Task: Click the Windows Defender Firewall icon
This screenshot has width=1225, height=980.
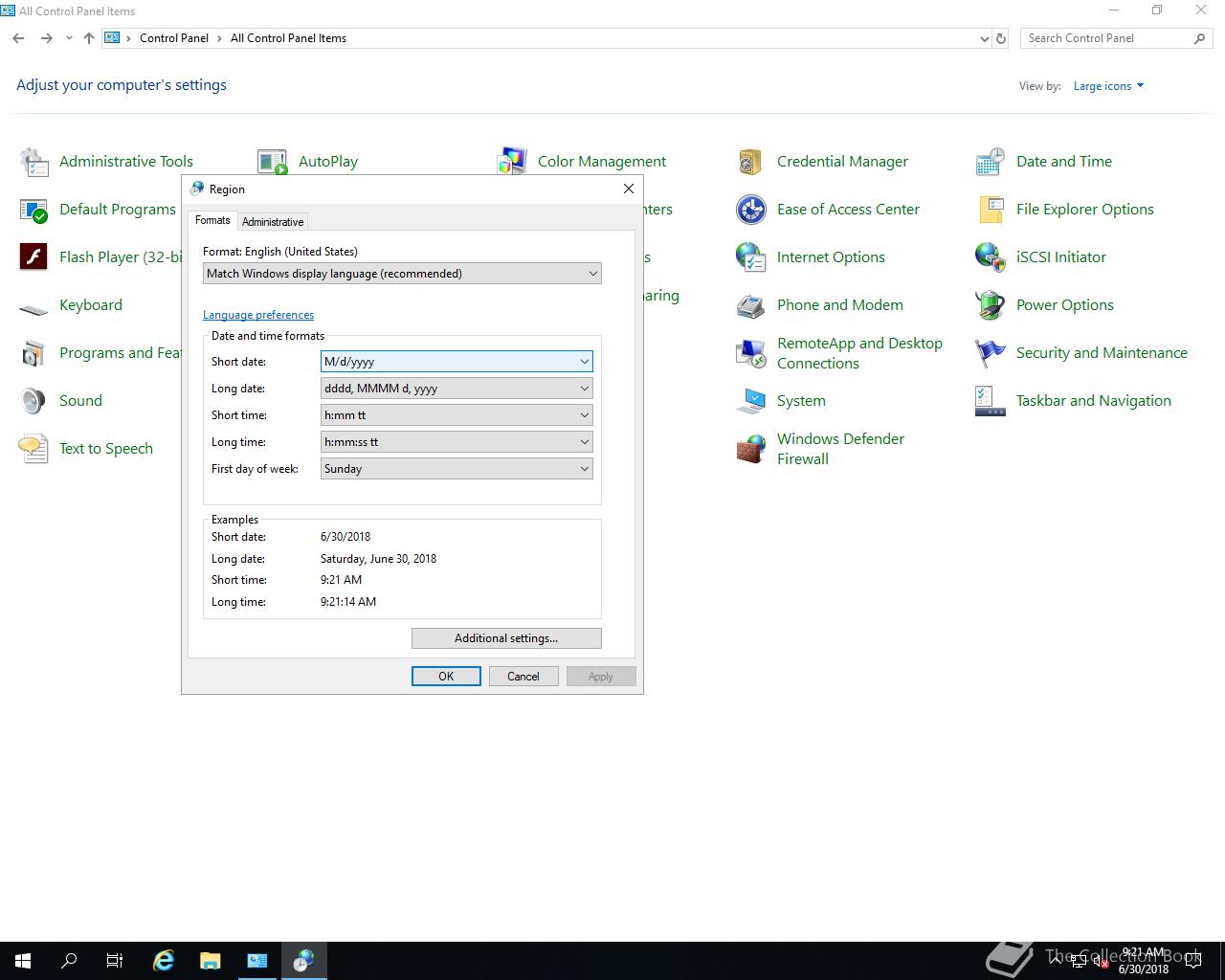Action: (x=750, y=449)
